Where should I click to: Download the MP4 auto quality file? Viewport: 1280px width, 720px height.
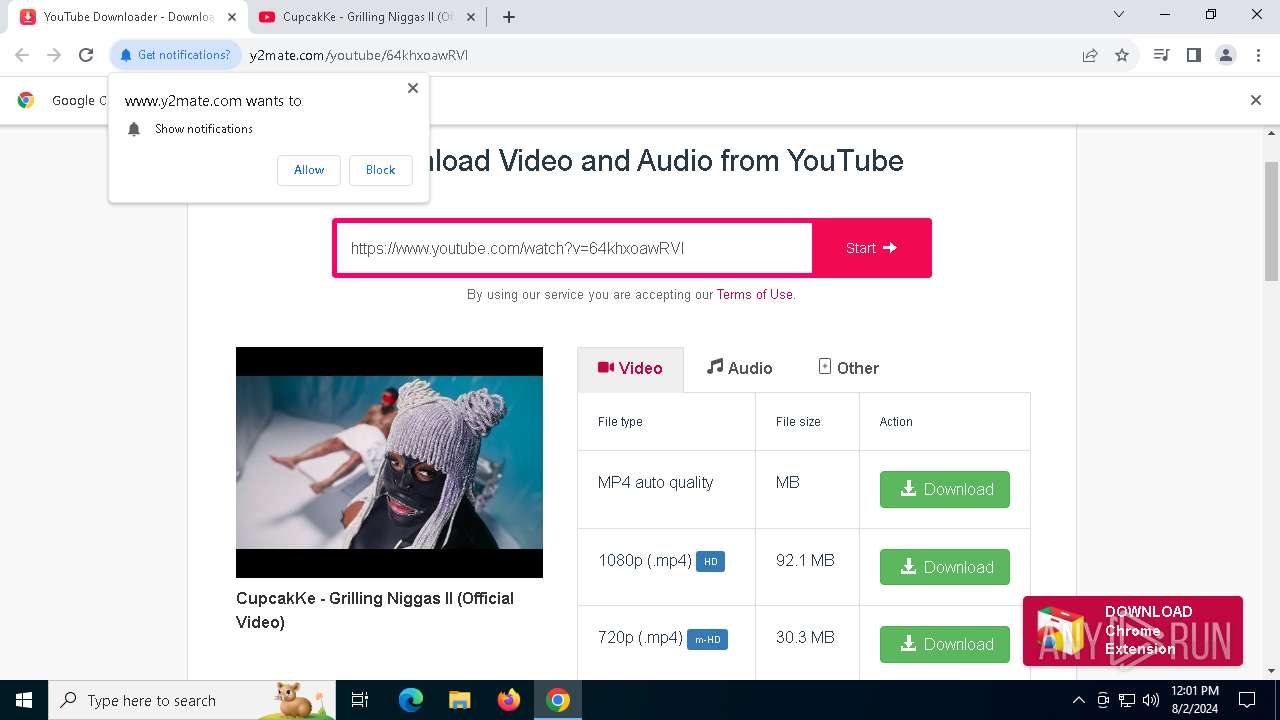point(945,489)
